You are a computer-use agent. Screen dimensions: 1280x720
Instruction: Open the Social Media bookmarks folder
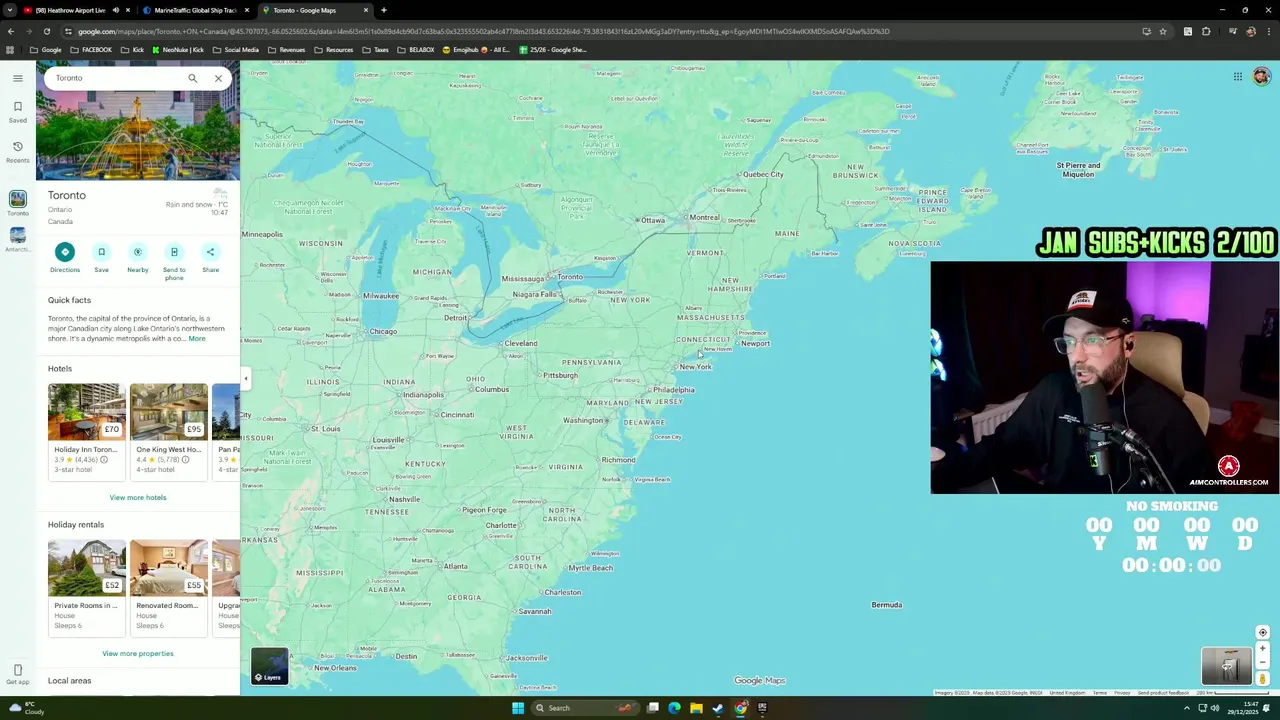point(235,50)
